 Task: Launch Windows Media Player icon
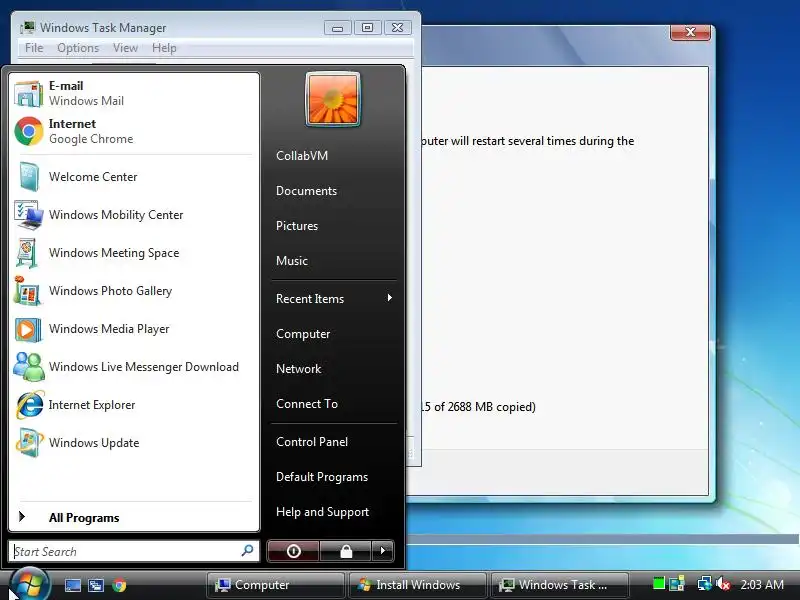pyautogui.click(x=28, y=329)
